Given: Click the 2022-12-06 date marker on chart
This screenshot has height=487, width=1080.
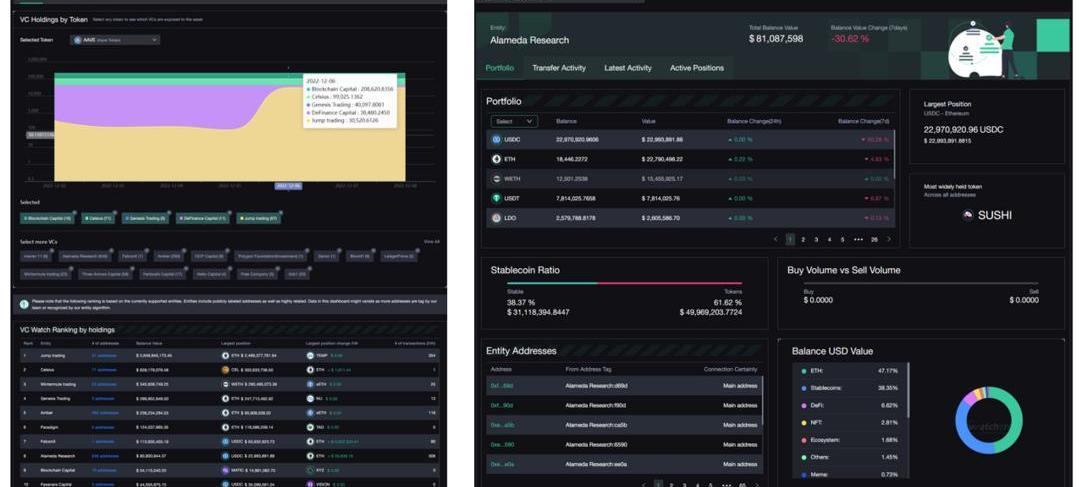Looking at the screenshot, I should pyautogui.click(x=288, y=185).
